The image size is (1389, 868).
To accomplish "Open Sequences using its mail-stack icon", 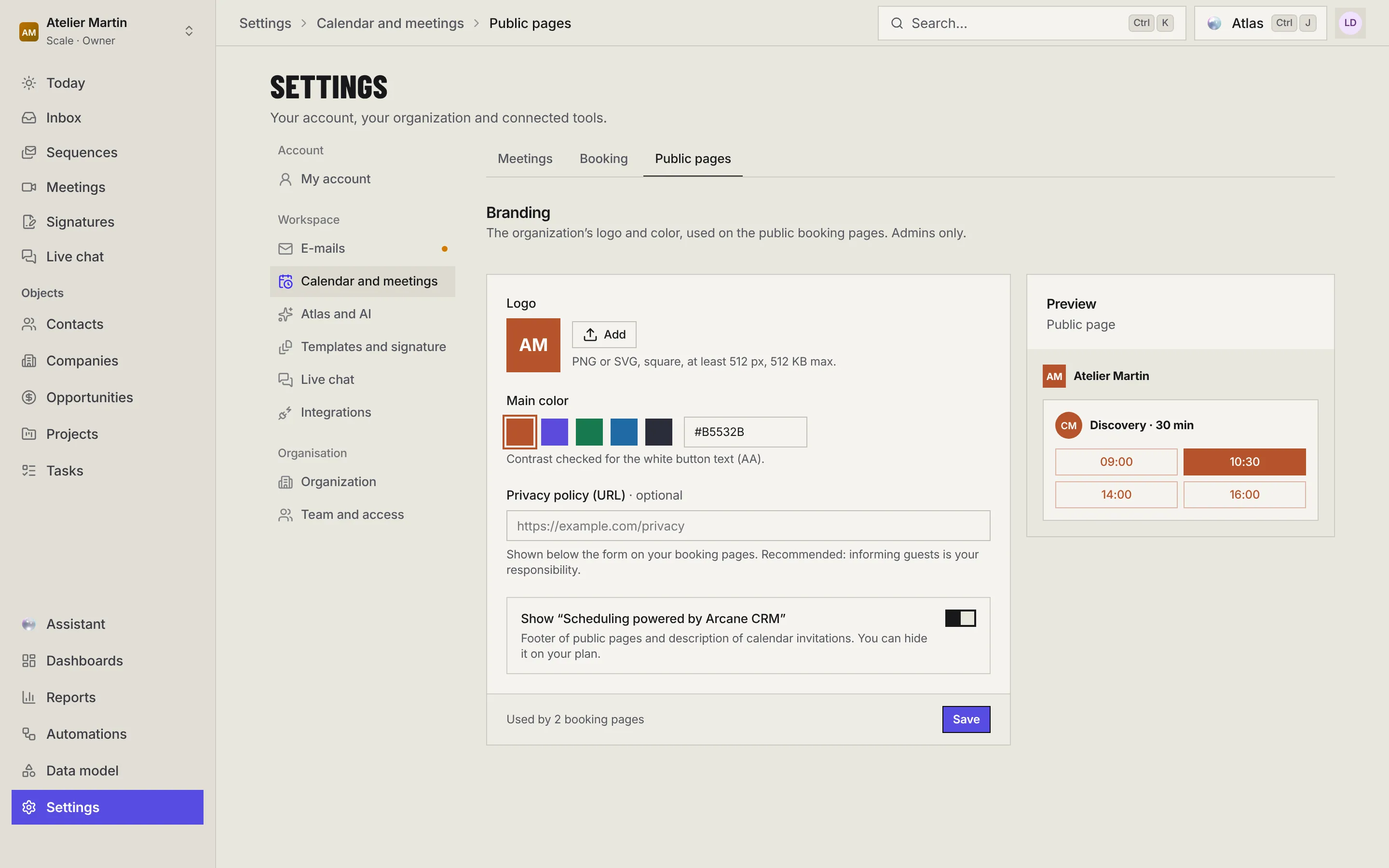I will [x=29, y=152].
